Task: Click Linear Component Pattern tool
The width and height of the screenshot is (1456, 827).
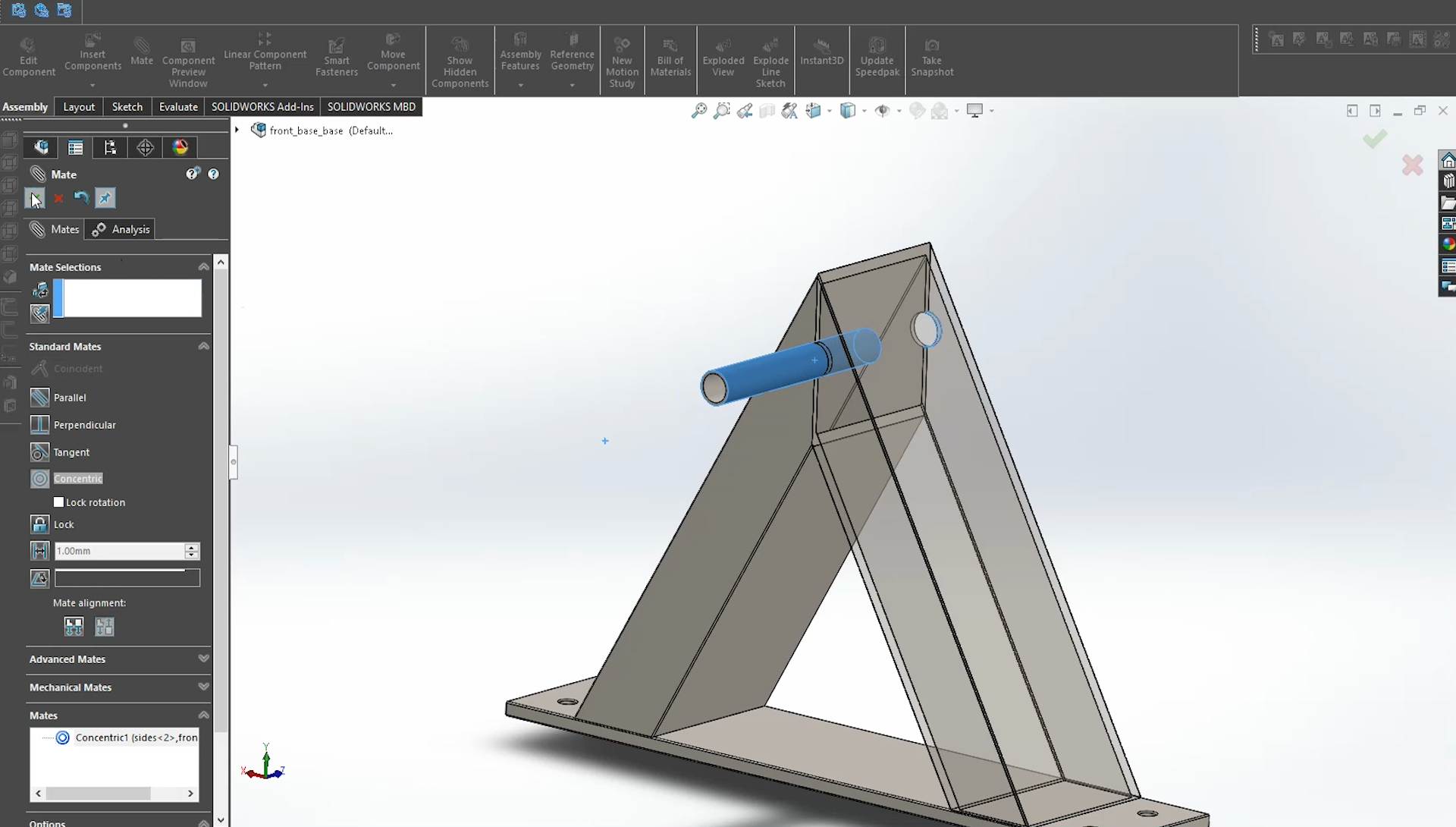Action: point(265,52)
